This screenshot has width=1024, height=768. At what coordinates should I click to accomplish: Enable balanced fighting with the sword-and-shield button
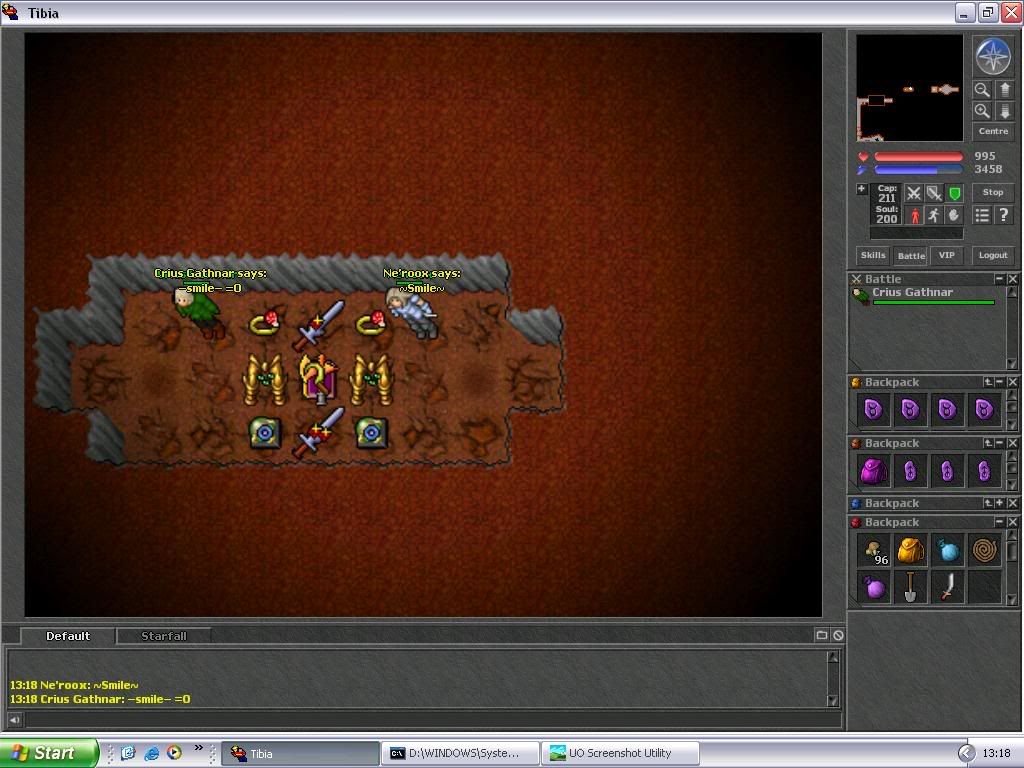[x=934, y=193]
